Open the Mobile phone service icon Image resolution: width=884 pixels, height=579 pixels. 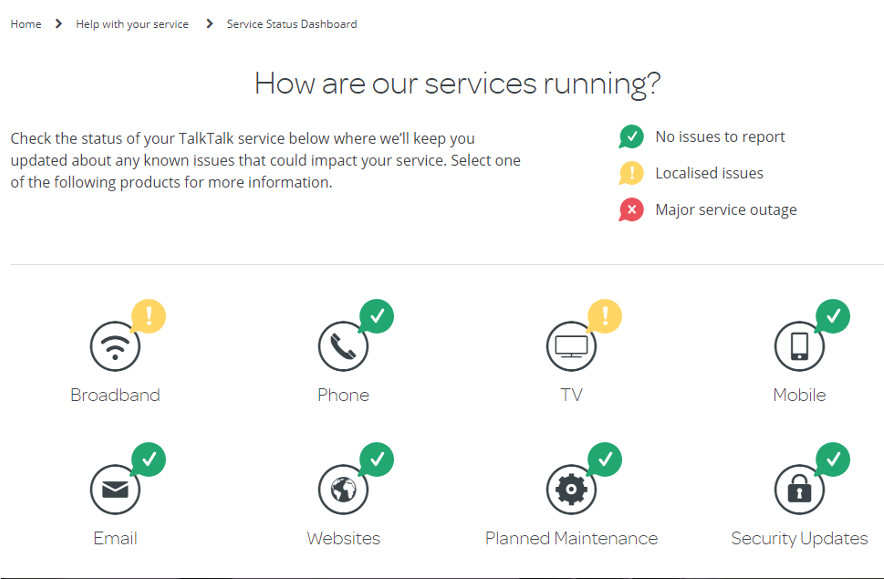click(x=799, y=346)
